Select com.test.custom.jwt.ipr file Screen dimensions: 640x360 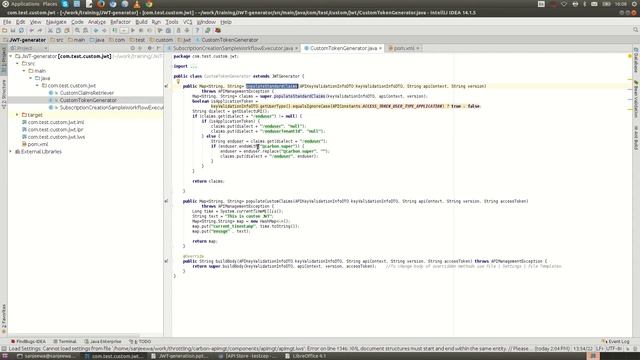coord(56,129)
